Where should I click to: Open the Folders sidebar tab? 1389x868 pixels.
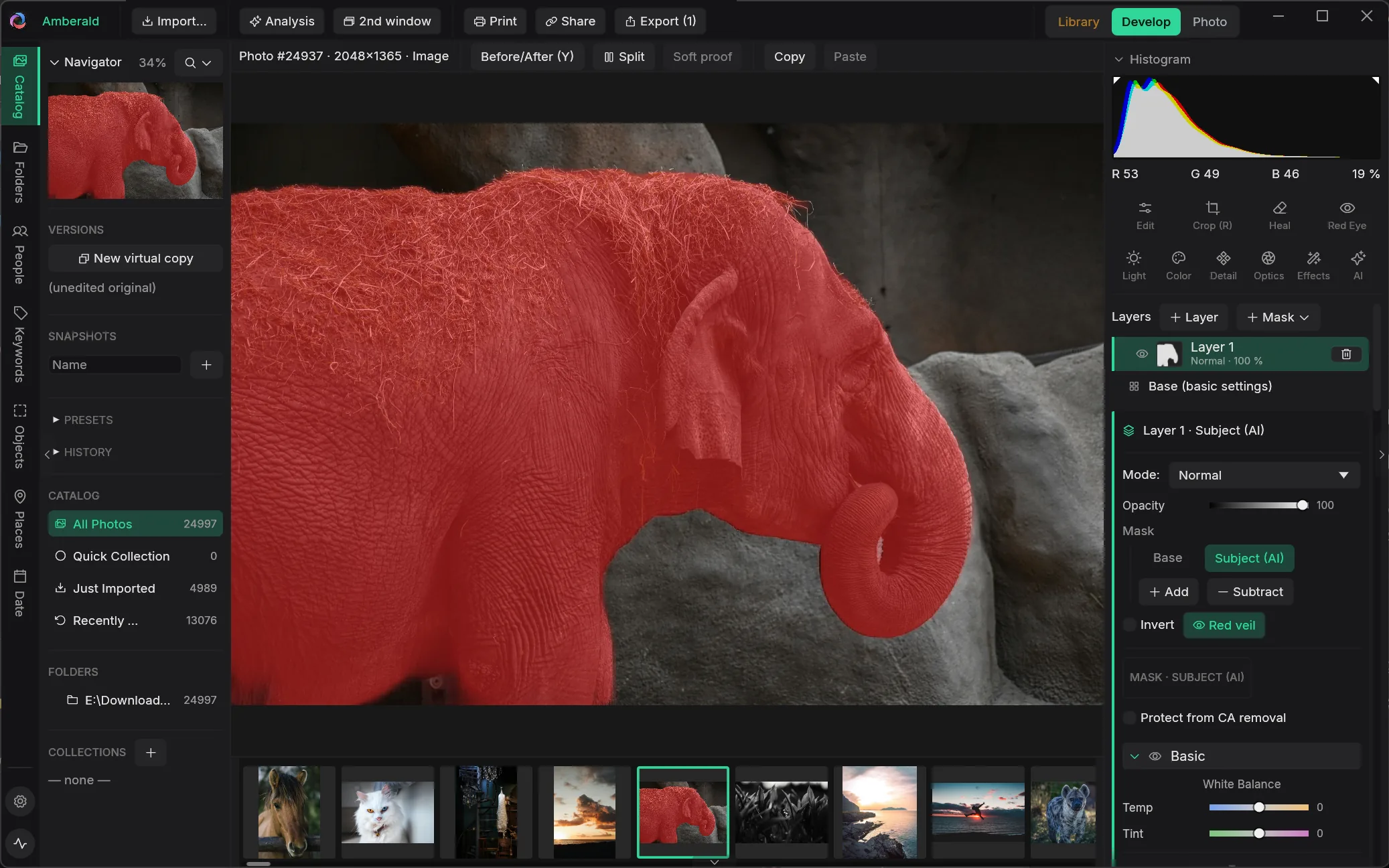click(20, 172)
